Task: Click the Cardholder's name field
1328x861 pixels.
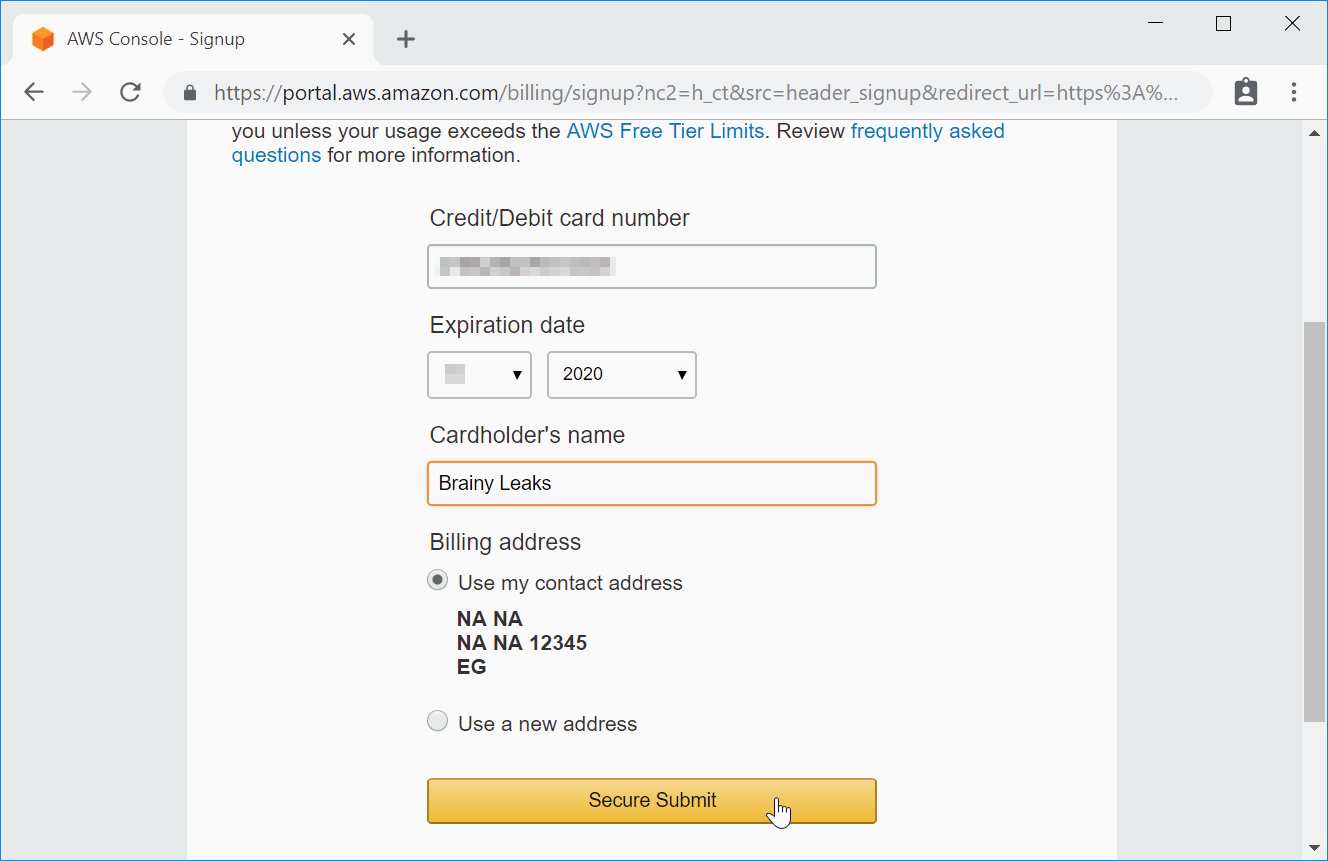Action: pyautogui.click(x=651, y=484)
